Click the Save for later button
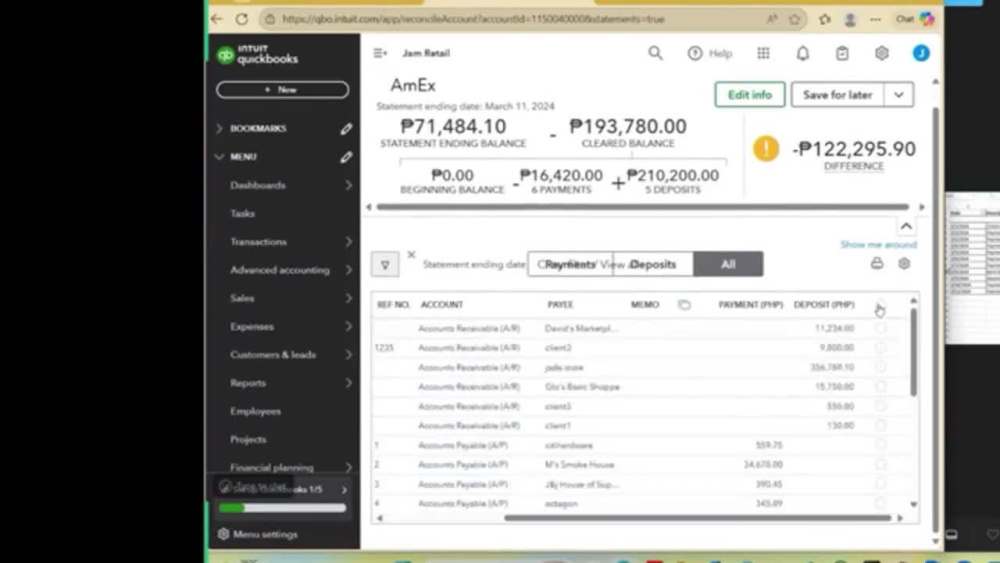Image resolution: width=1000 pixels, height=563 pixels. 837,94
